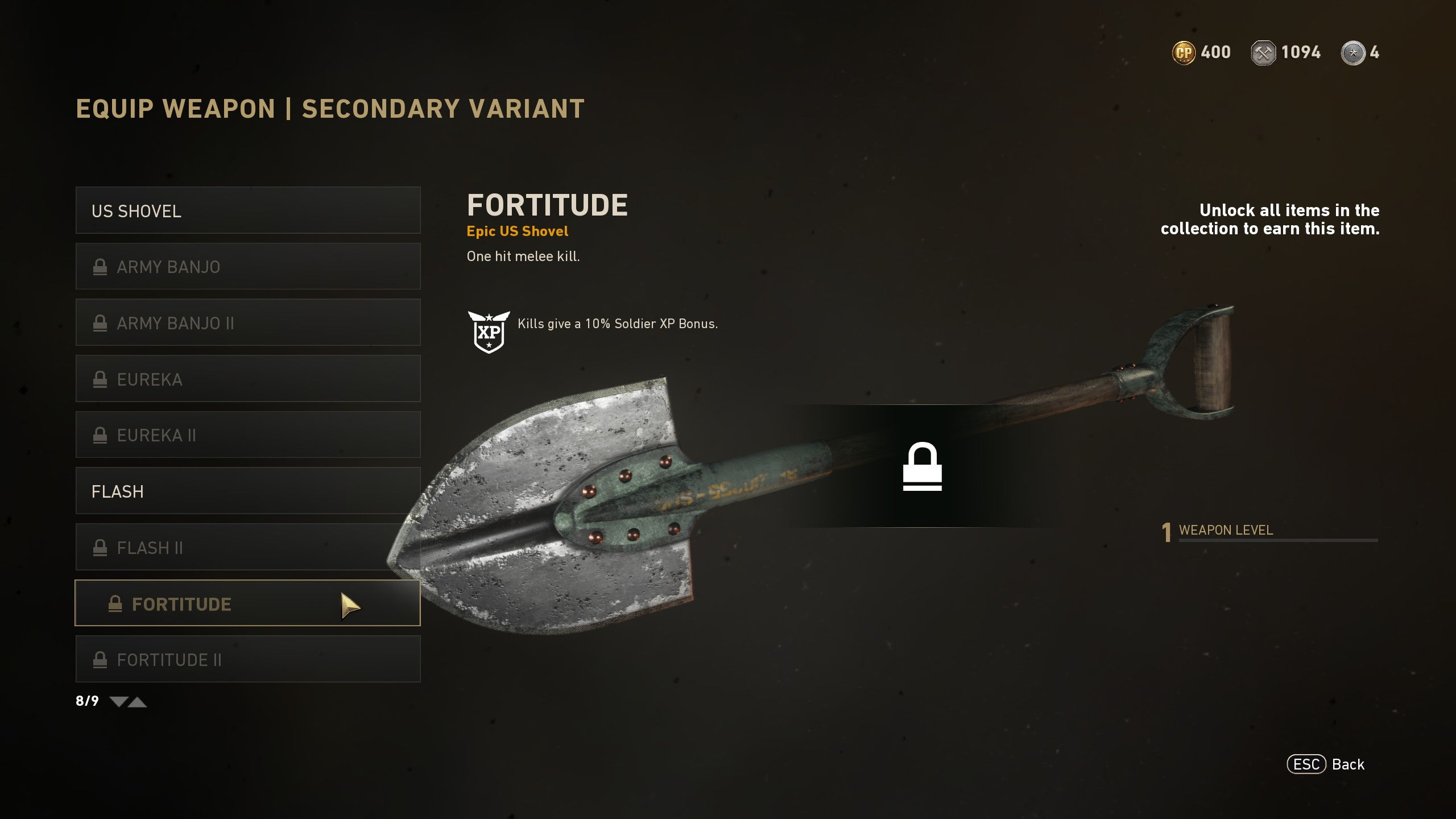The height and width of the screenshot is (819, 1456).
Task: Select the FORTITUDE II variant
Action: (248, 659)
